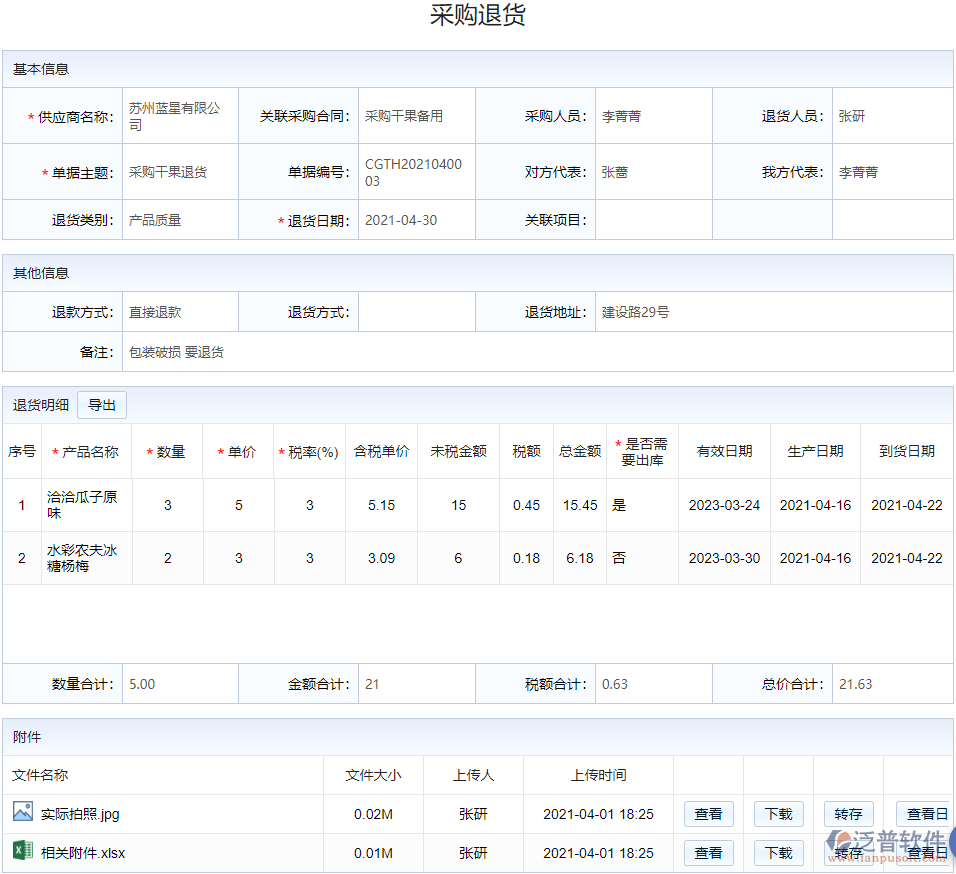
Task: Click 查看 for 实际拍照.jpg
Action: coord(708,813)
